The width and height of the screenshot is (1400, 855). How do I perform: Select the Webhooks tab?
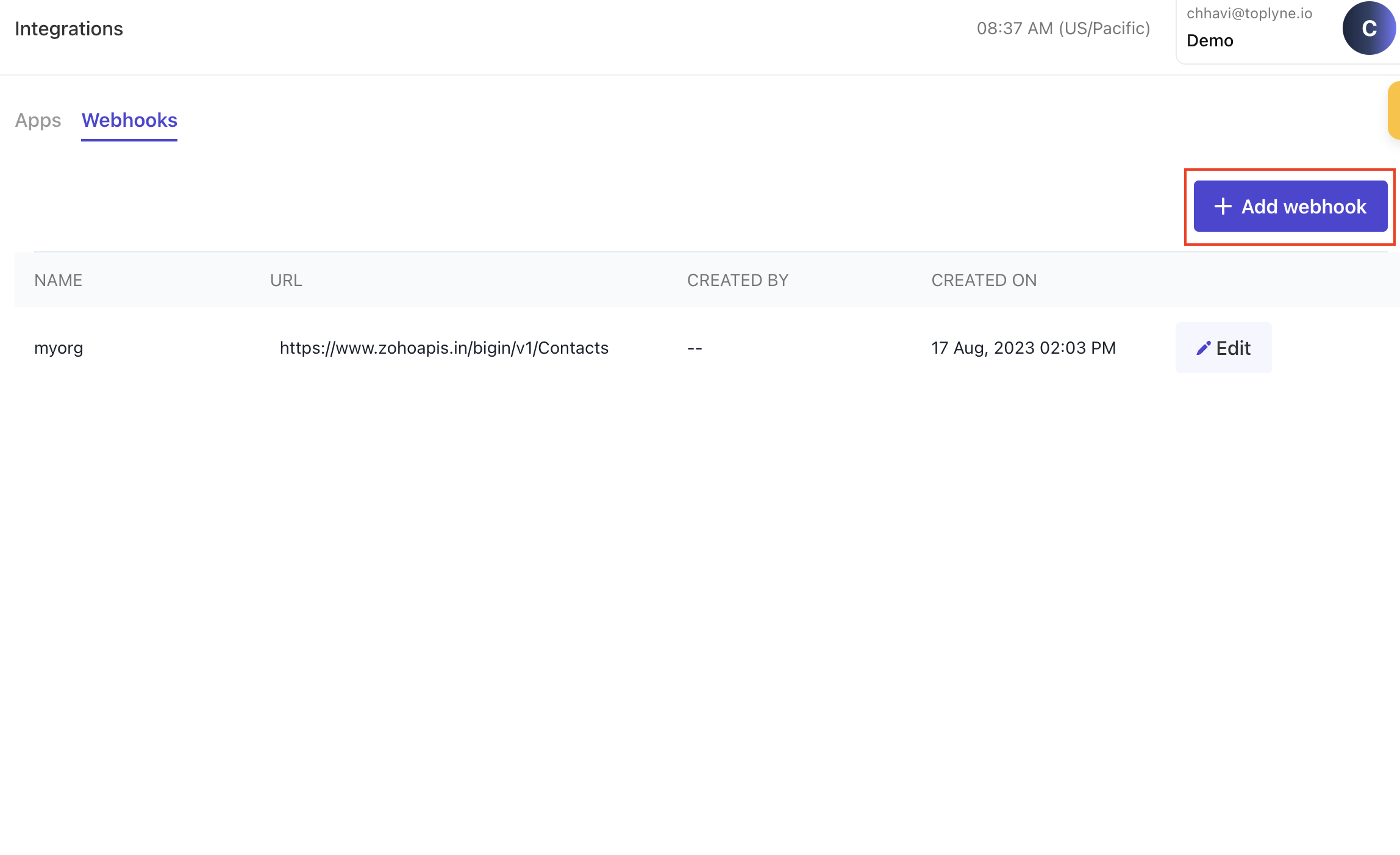click(129, 120)
